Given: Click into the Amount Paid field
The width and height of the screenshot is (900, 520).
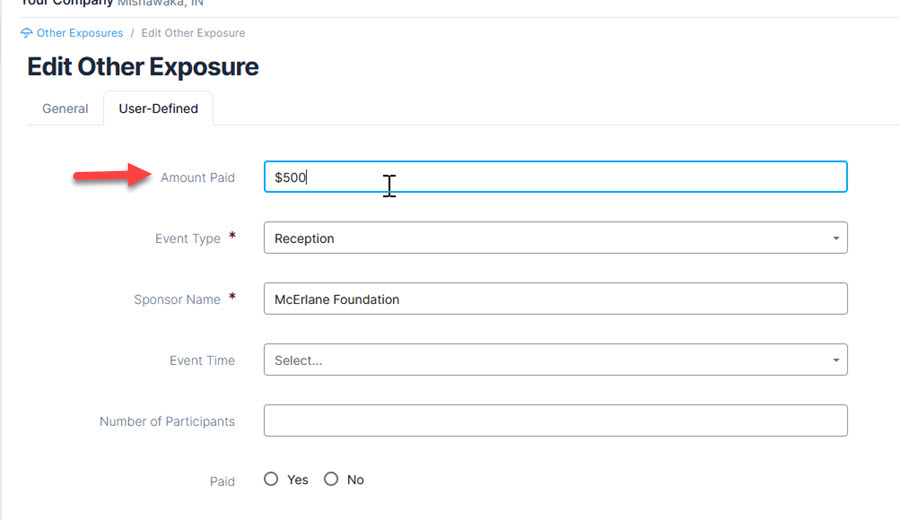Looking at the screenshot, I should coord(555,177).
